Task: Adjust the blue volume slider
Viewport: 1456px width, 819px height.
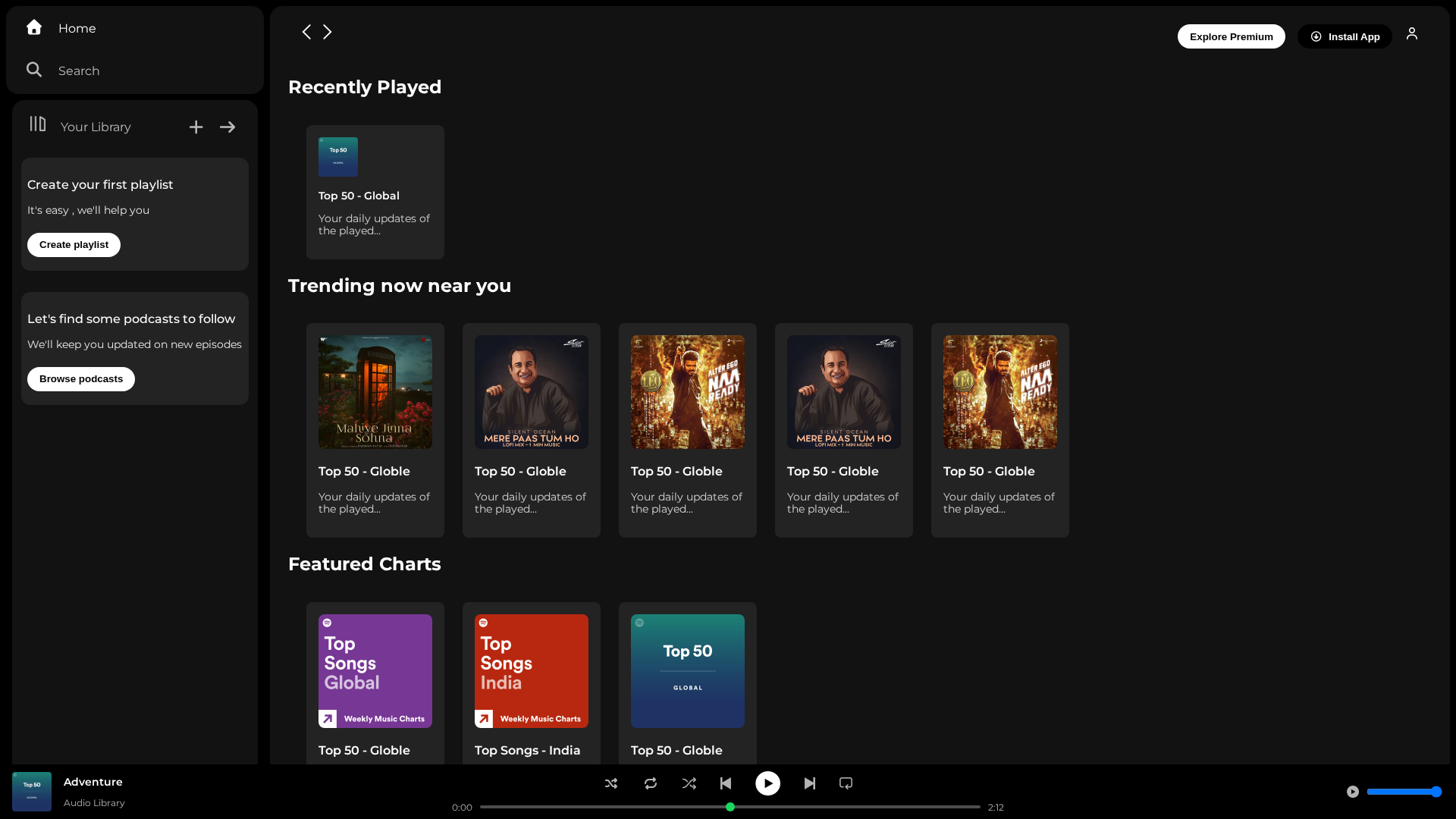Action: 1404,792
